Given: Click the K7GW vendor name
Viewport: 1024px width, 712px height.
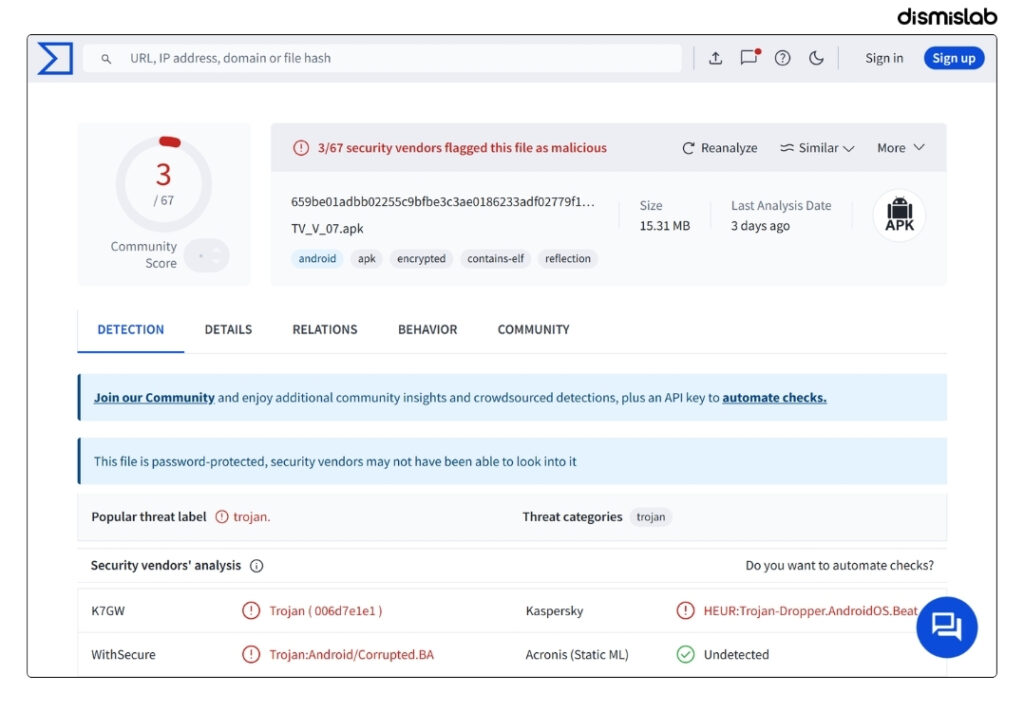Looking at the screenshot, I should (108, 611).
